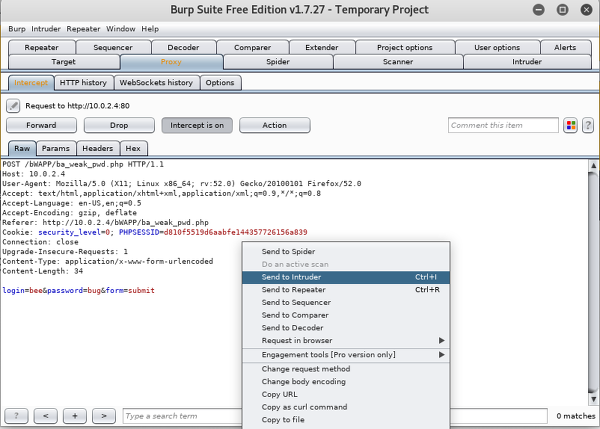Open the Window menu
The height and width of the screenshot is (429, 600).
tap(121, 29)
